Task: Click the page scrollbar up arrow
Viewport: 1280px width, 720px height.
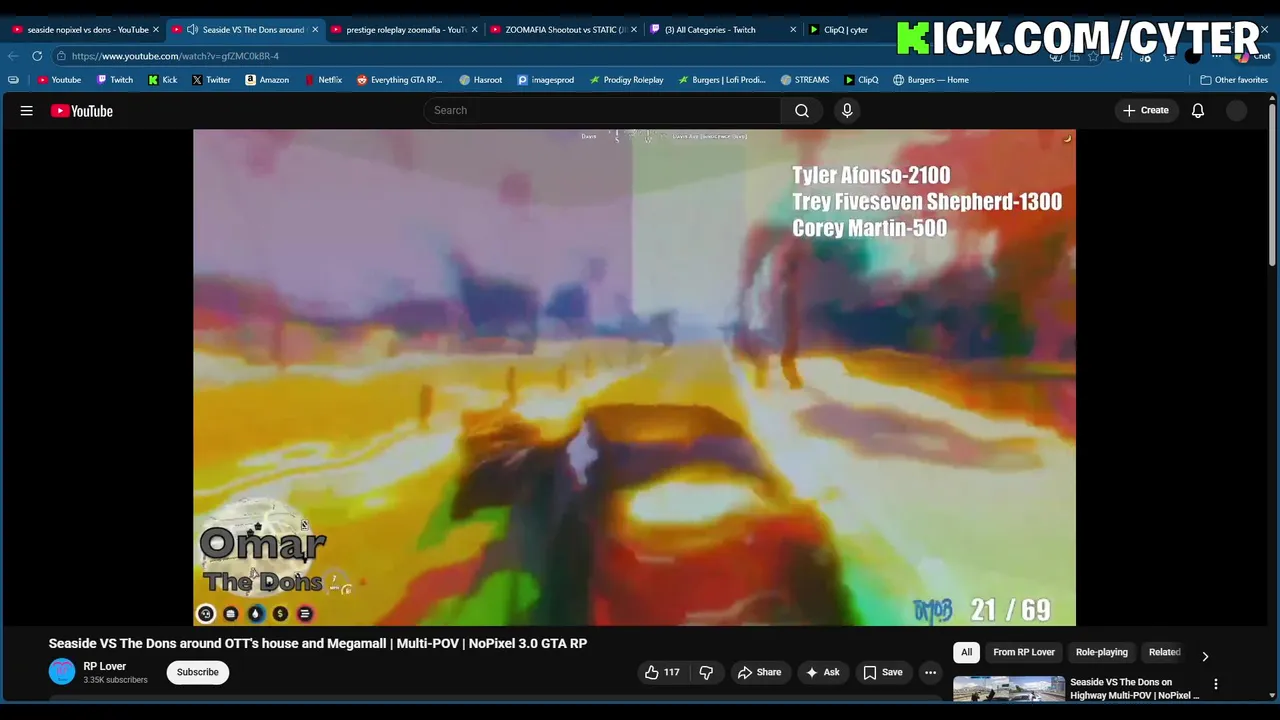Action: click(1272, 98)
